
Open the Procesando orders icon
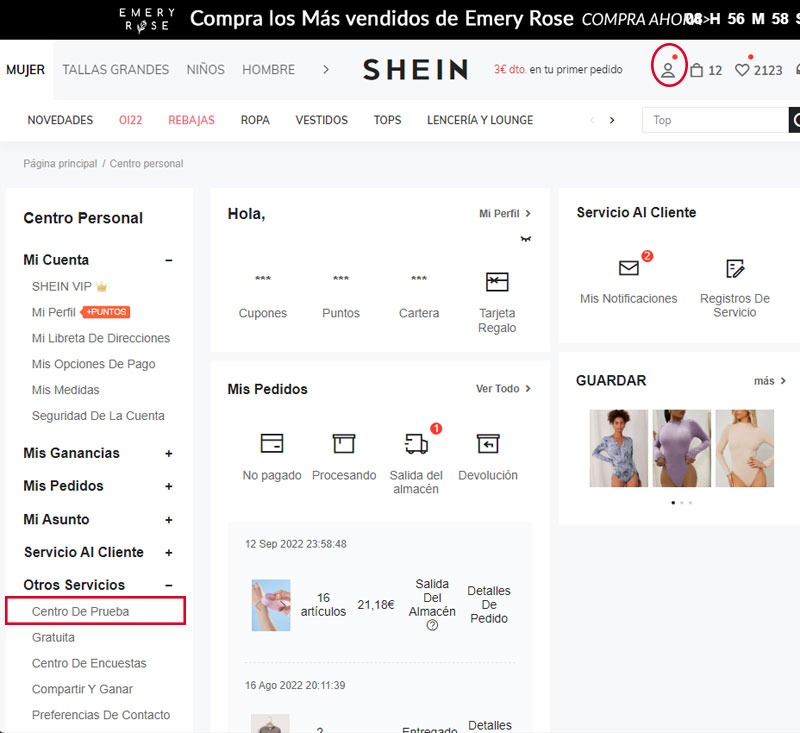344,443
